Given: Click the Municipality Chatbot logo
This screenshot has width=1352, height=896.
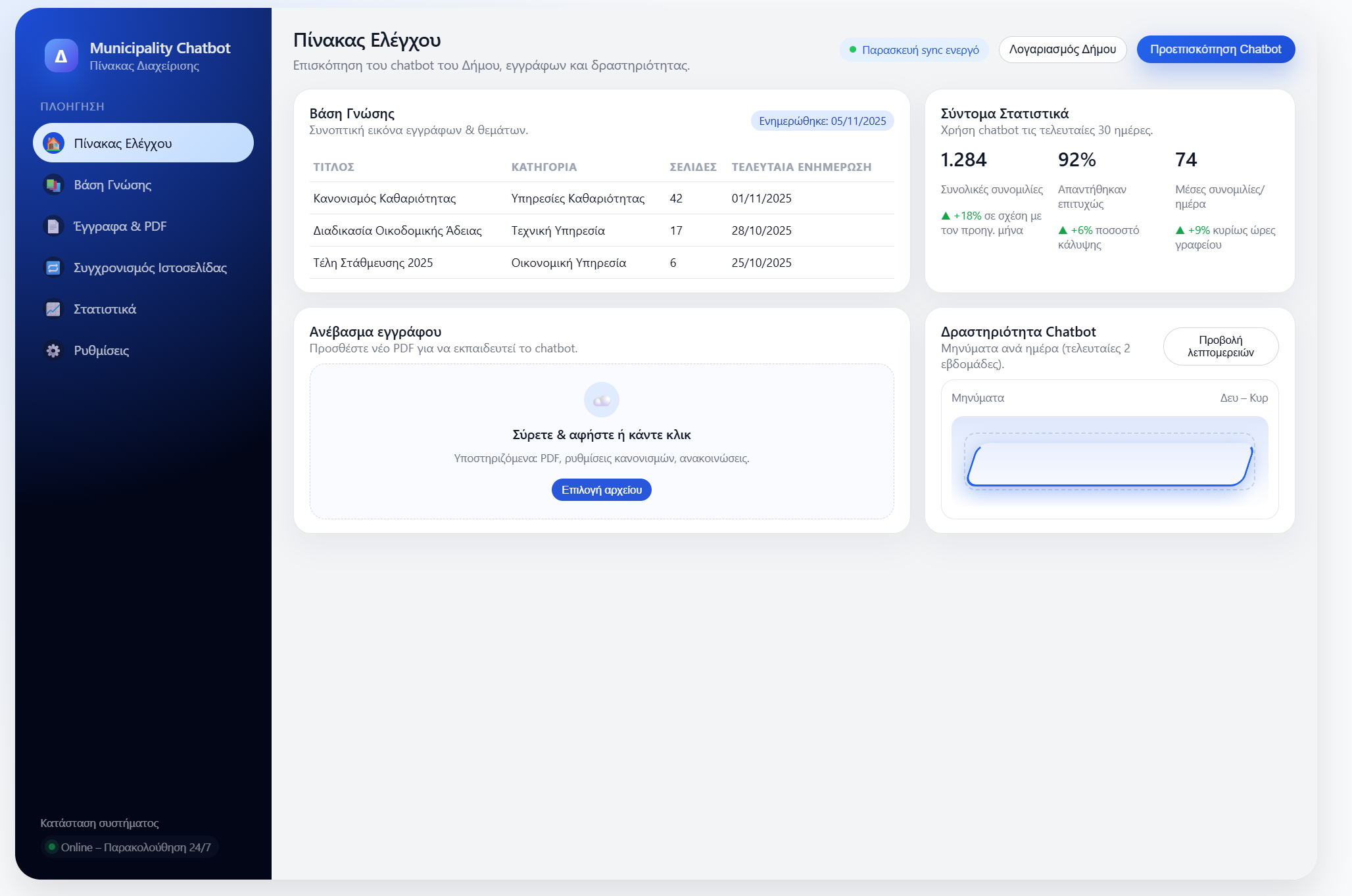Looking at the screenshot, I should pos(61,55).
